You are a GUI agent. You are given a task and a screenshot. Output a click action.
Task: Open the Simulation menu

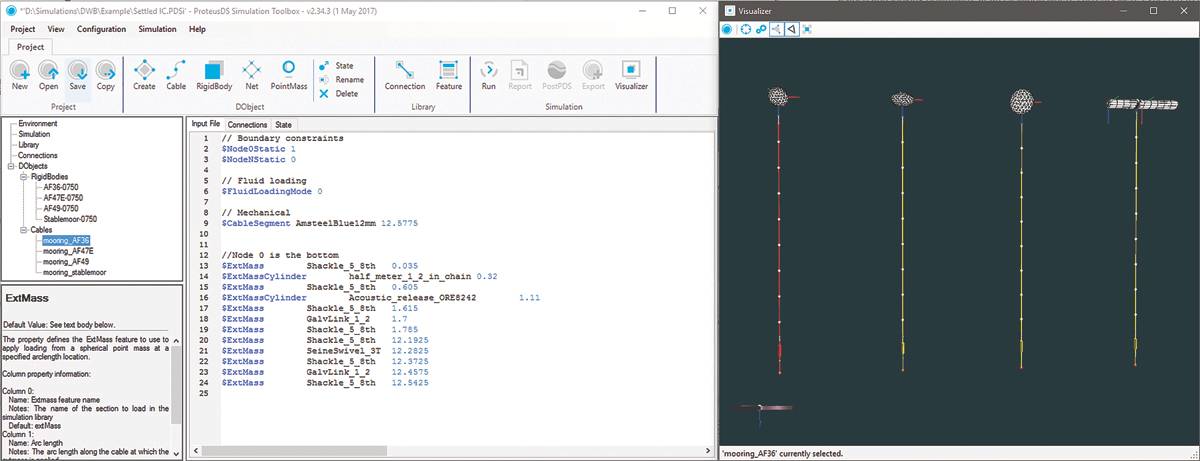[157, 29]
